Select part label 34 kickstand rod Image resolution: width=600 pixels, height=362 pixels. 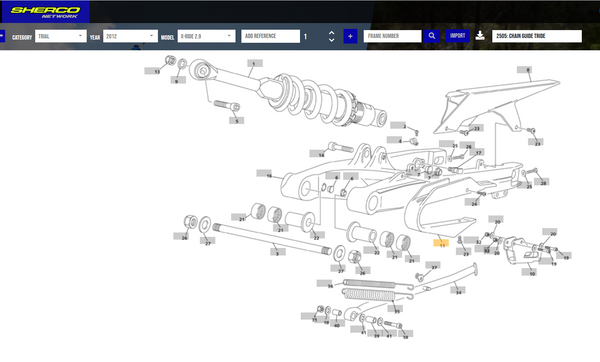[458, 290]
